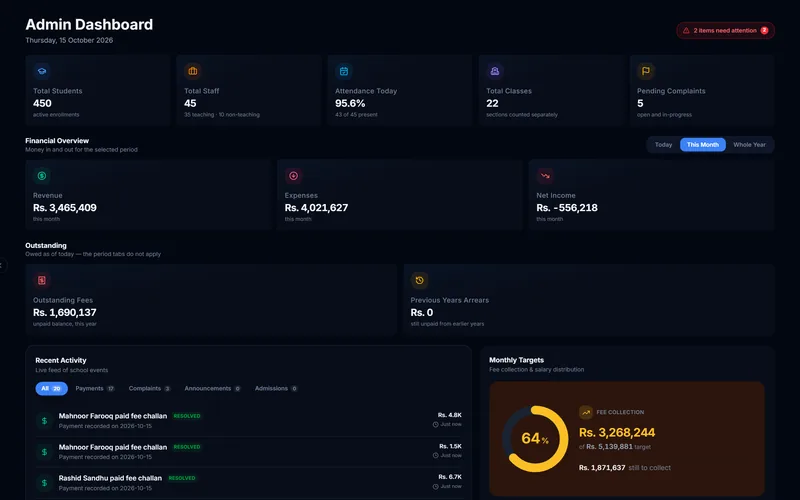Click the collected amount Rs. 3,268,244
Image resolution: width=800 pixels, height=500 pixels.
coord(617,433)
